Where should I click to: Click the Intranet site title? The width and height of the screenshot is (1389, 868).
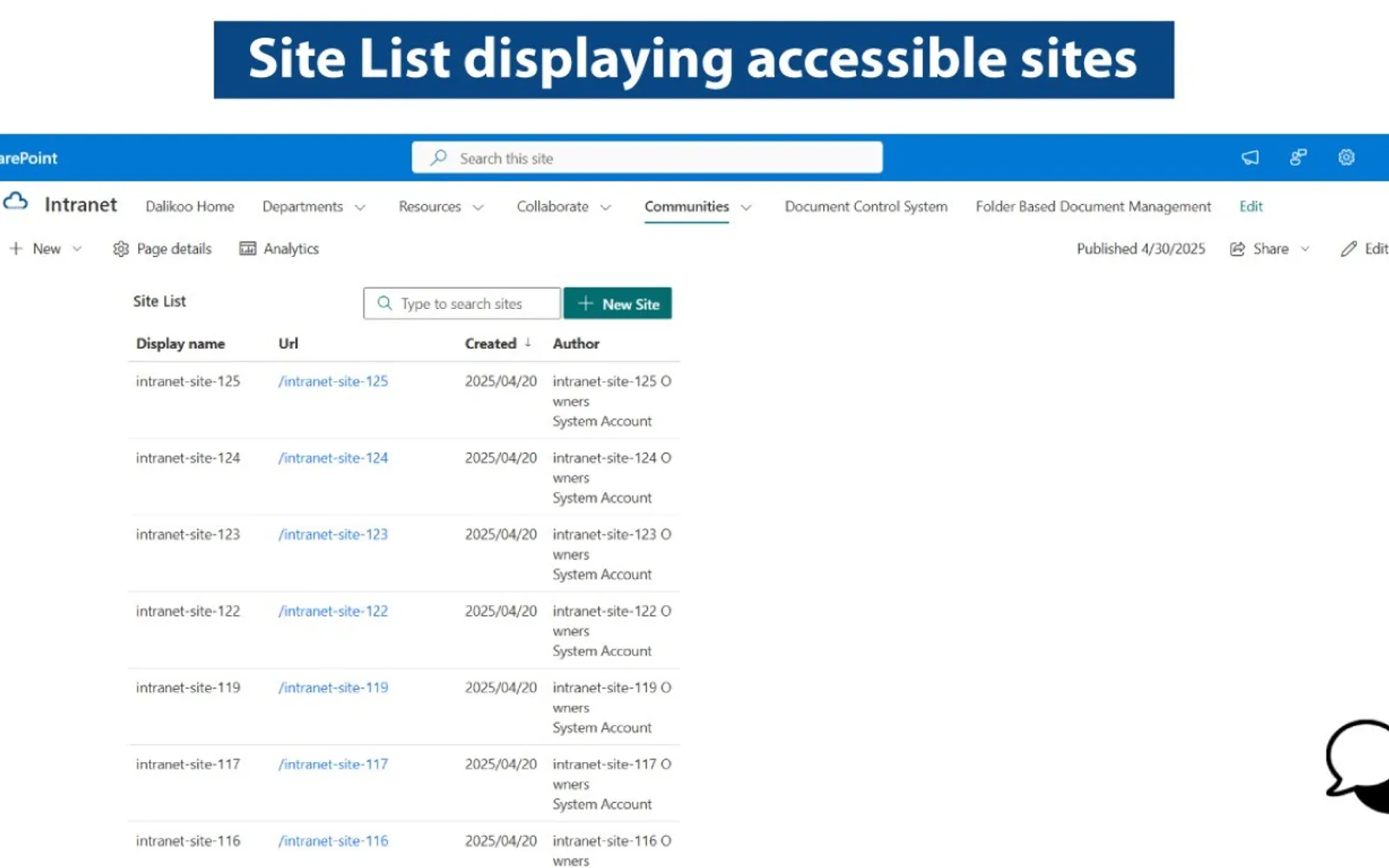[81, 205]
